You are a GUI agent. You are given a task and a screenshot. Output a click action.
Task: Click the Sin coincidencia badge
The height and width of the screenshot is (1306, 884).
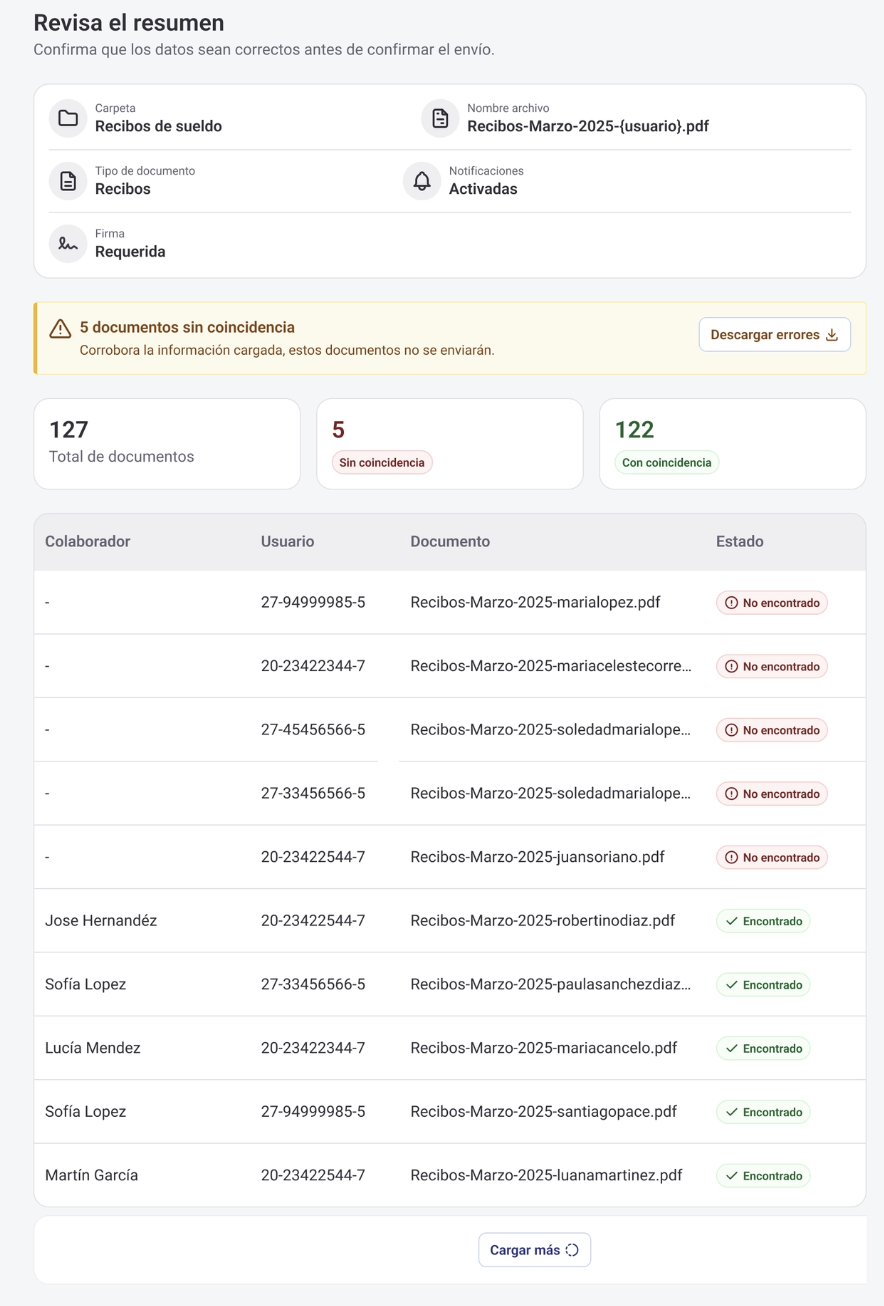(382, 463)
